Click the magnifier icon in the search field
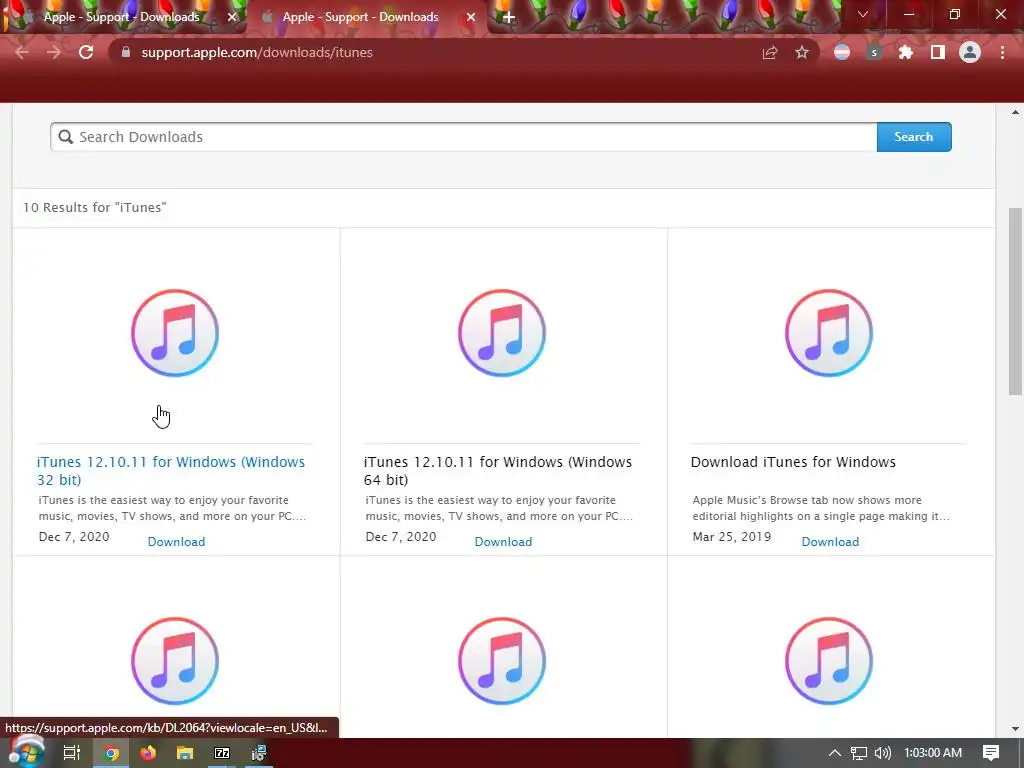This screenshot has width=1024, height=768. 65,137
